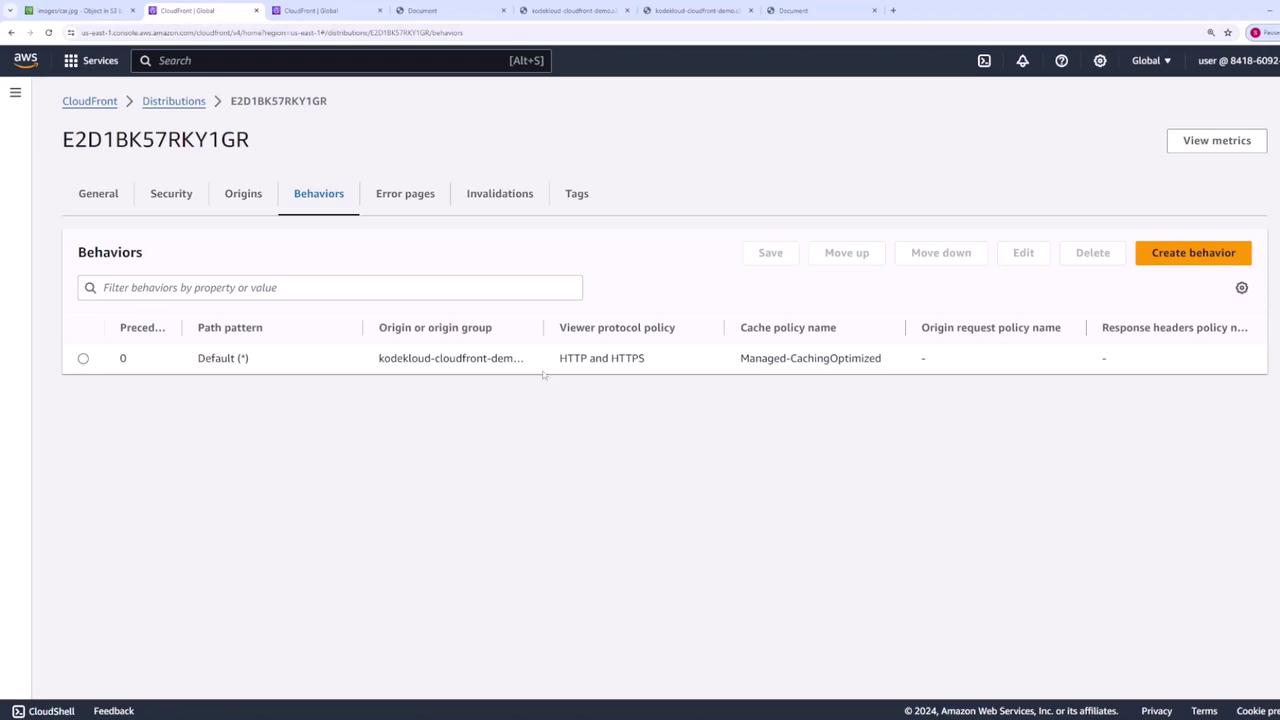Open the browser profile avatar

(x=1255, y=32)
